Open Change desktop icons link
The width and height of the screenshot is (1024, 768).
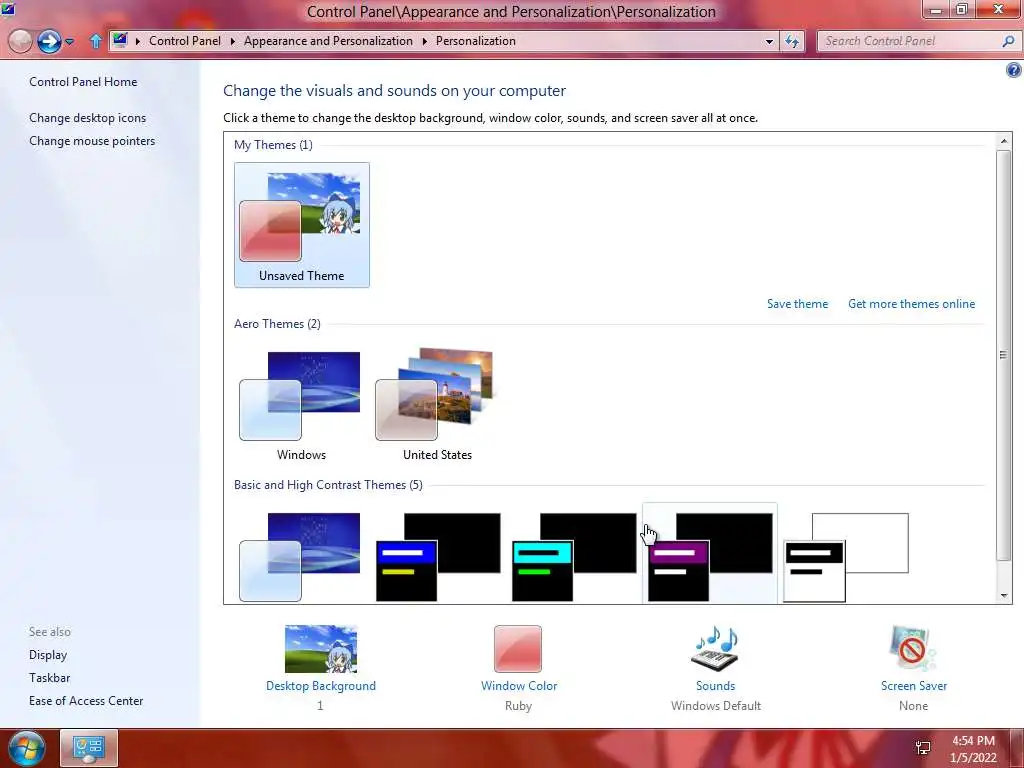click(x=88, y=118)
